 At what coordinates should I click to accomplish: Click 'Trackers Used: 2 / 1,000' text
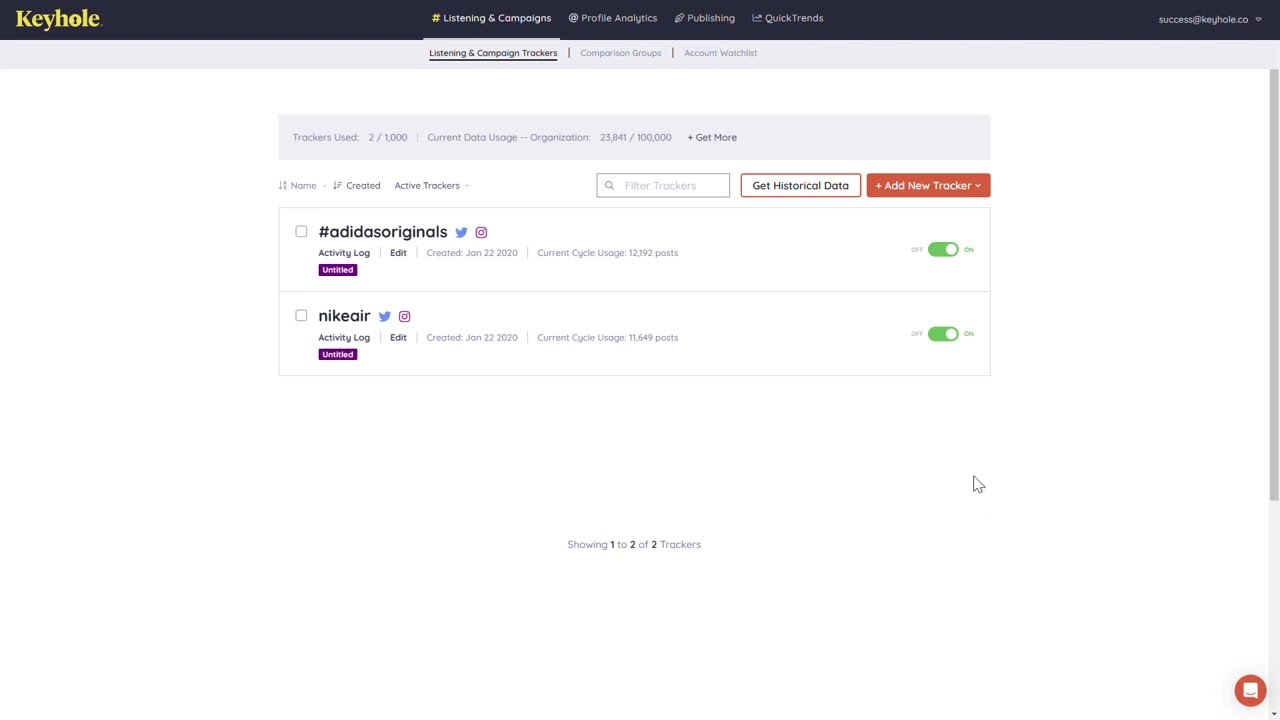click(350, 137)
